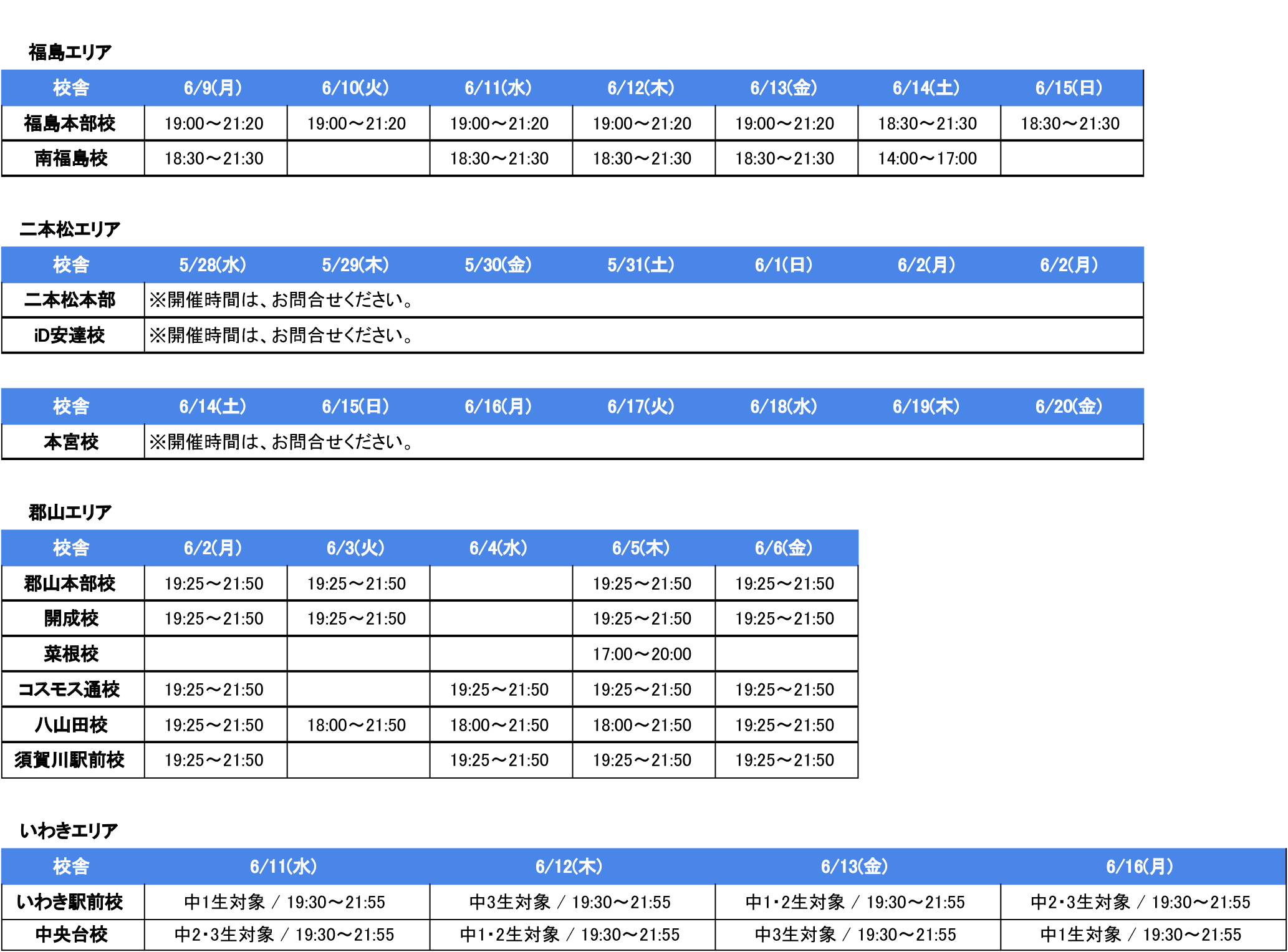Click 14:00～17:00 cell for 南福島校
Screen dimensions: 1288x952
pyautogui.click(x=927, y=158)
